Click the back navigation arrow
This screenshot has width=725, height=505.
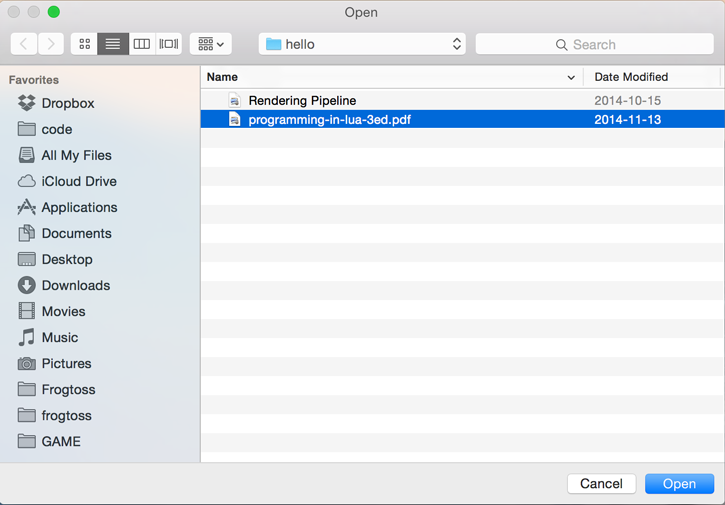tap(24, 44)
